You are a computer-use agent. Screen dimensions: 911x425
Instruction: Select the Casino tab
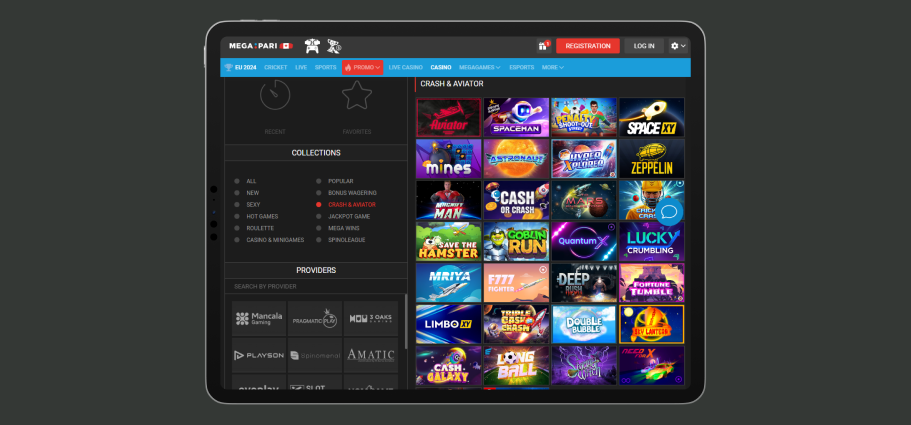pyautogui.click(x=441, y=67)
